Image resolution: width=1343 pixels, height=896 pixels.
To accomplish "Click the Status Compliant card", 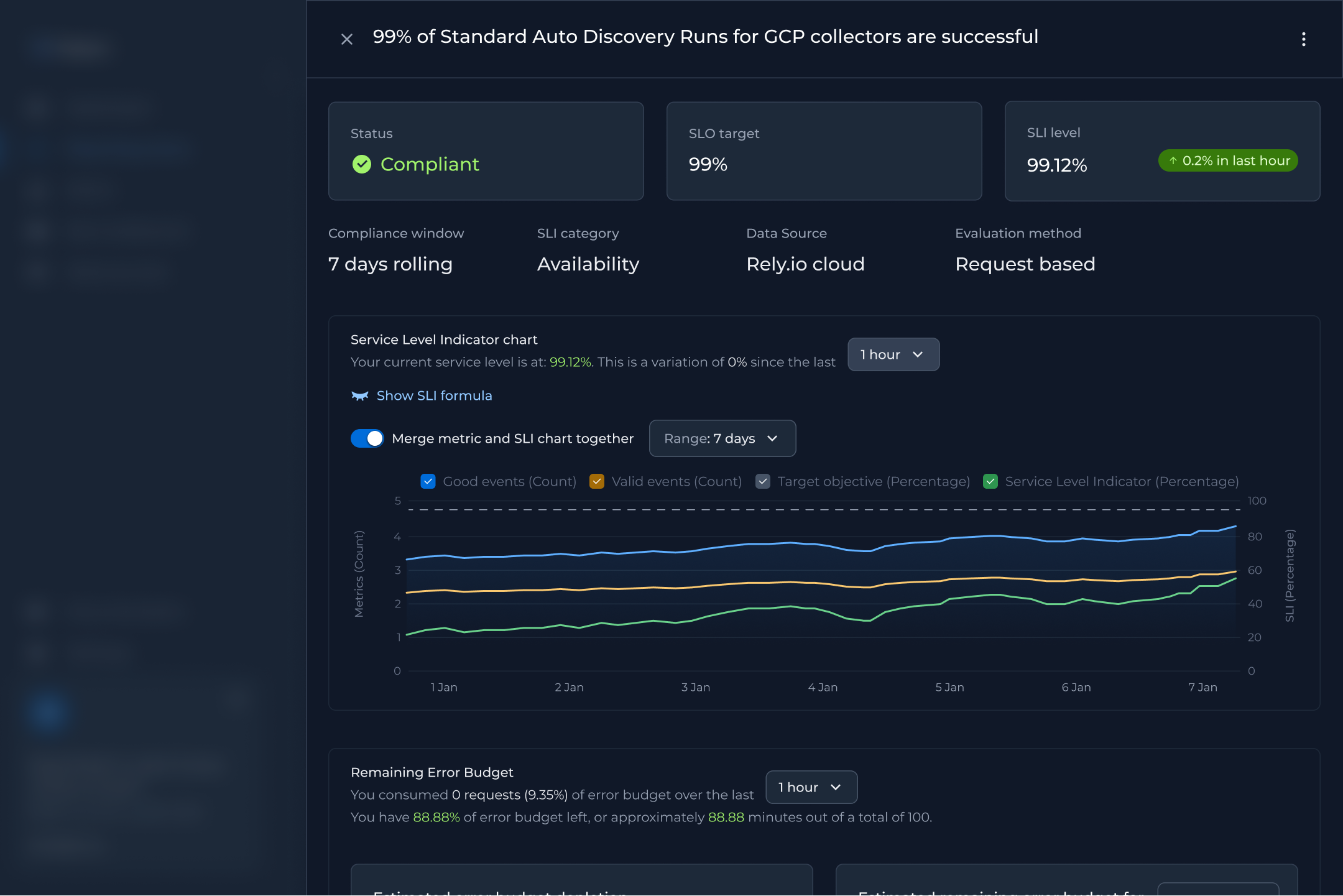I will tap(486, 151).
